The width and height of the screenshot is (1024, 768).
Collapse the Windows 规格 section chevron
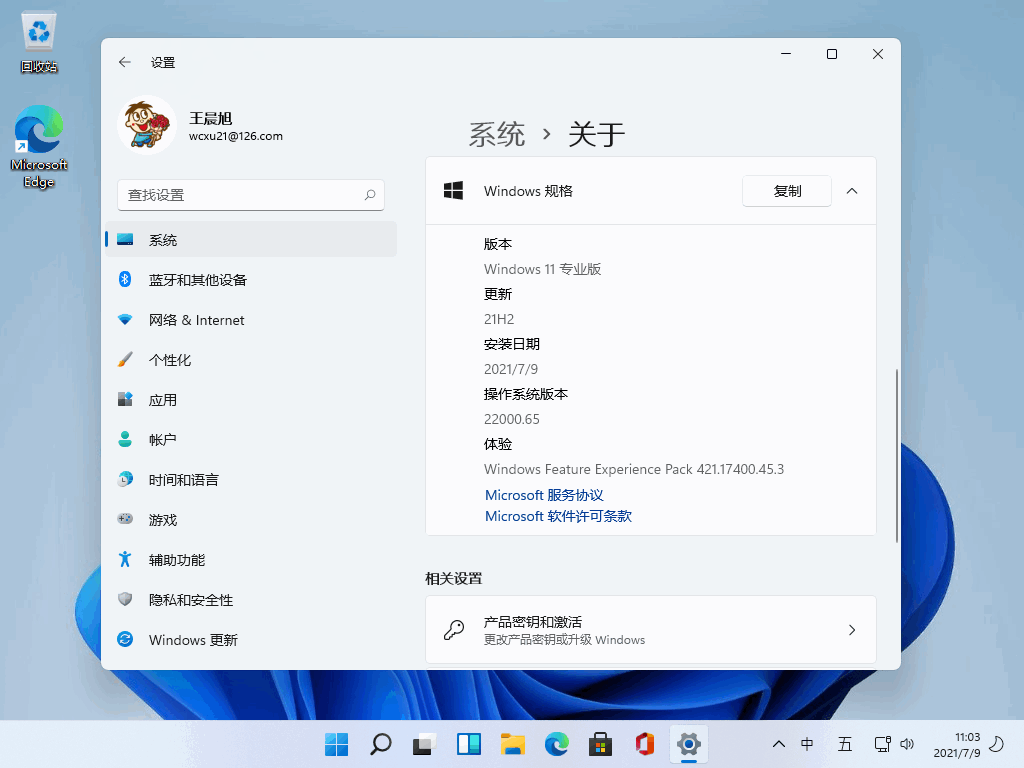click(x=851, y=190)
